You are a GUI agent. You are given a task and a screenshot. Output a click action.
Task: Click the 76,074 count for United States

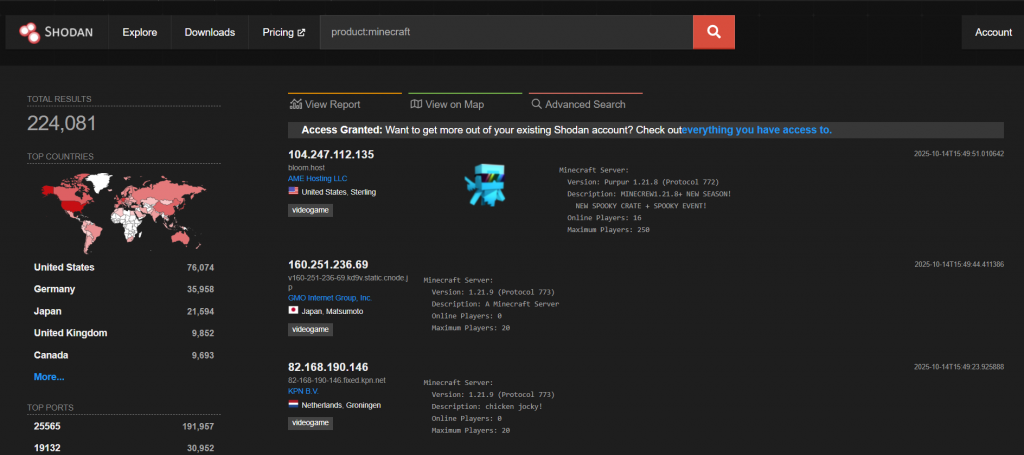[200, 268]
